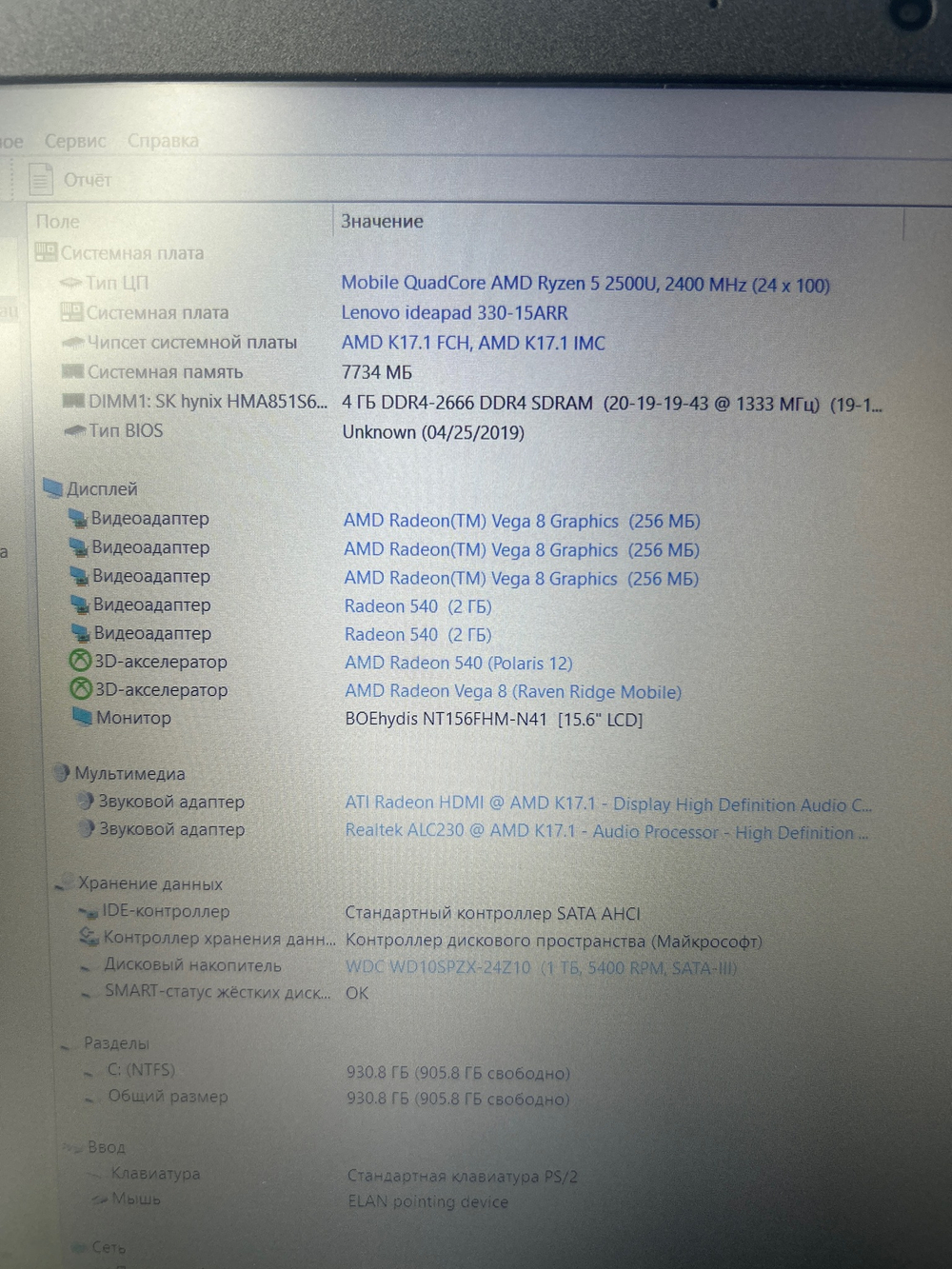Open the Сервис menu
Screen dimensions: 952x1269
tap(75, 141)
